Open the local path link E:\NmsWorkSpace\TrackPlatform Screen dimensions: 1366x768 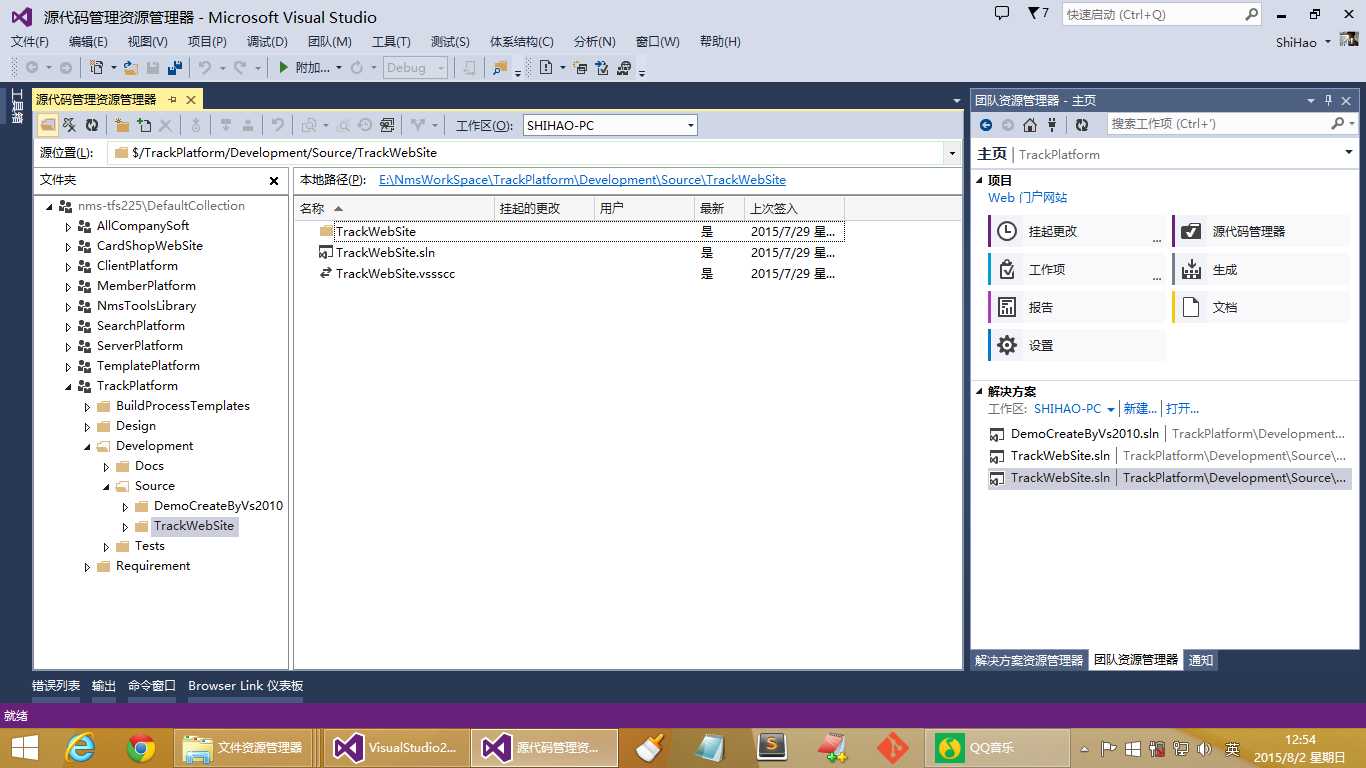tap(582, 180)
